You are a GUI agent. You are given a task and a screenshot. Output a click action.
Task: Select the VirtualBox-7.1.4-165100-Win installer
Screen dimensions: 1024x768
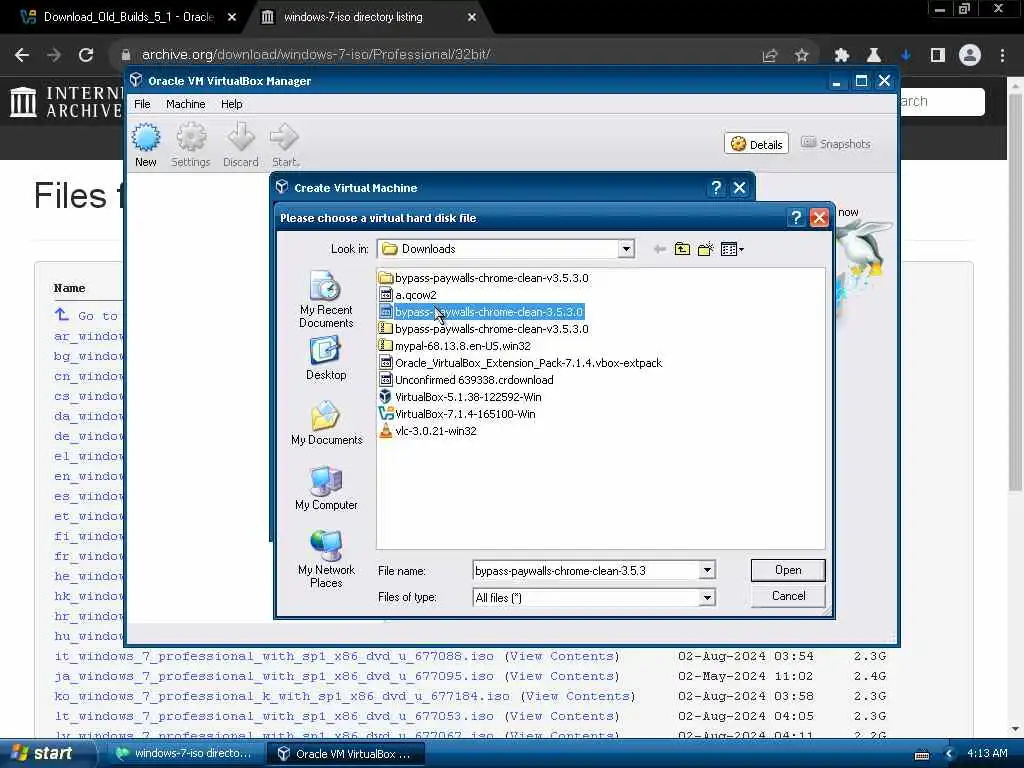pyautogui.click(x=457, y=413)
